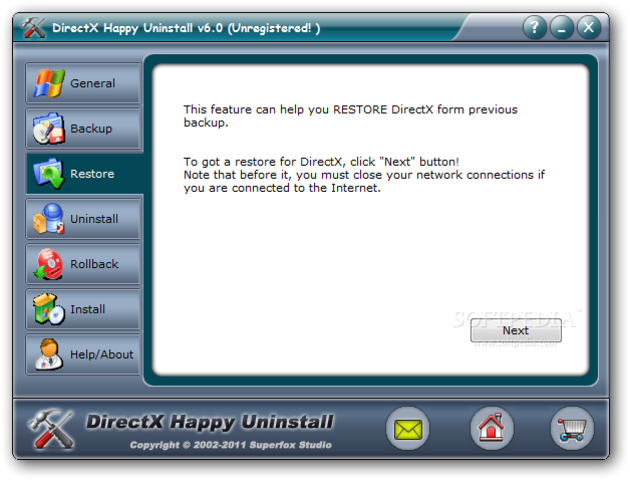Click the 'Copyright © 2002-2011 Superfox Studio' text
Screen dimensions: 630x480
pos(231,445)
